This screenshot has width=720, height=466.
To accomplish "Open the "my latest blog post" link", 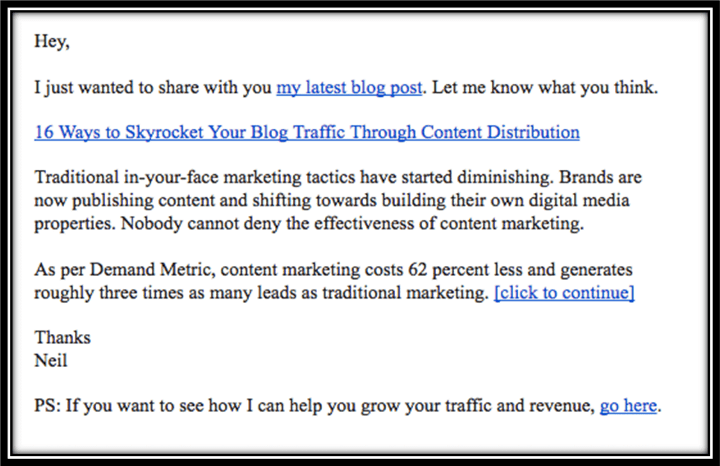I will tap(349, 87).
